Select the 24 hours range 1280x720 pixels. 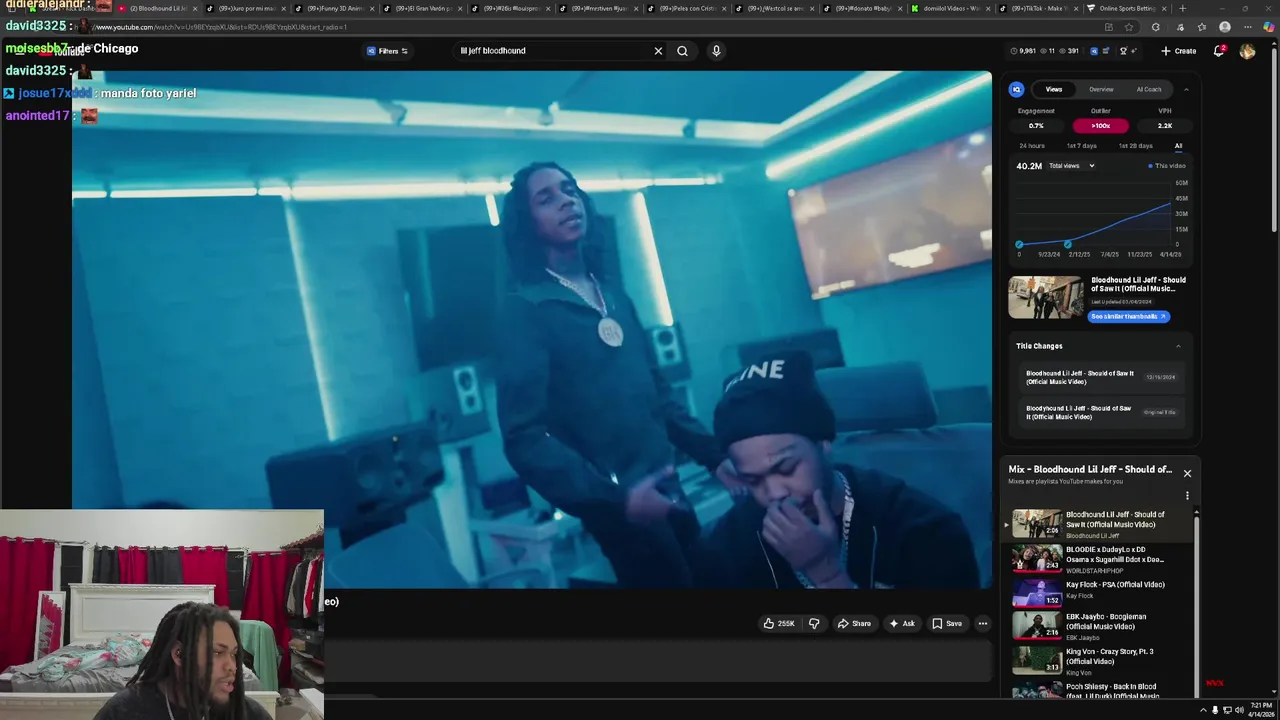(x=1032, y=146)
